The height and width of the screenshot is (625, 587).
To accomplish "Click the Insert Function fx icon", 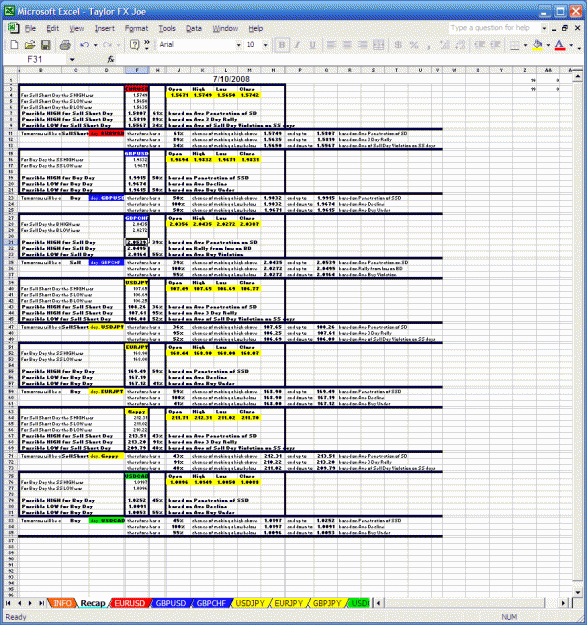I will pyautogui.click(x=111, y=59).
